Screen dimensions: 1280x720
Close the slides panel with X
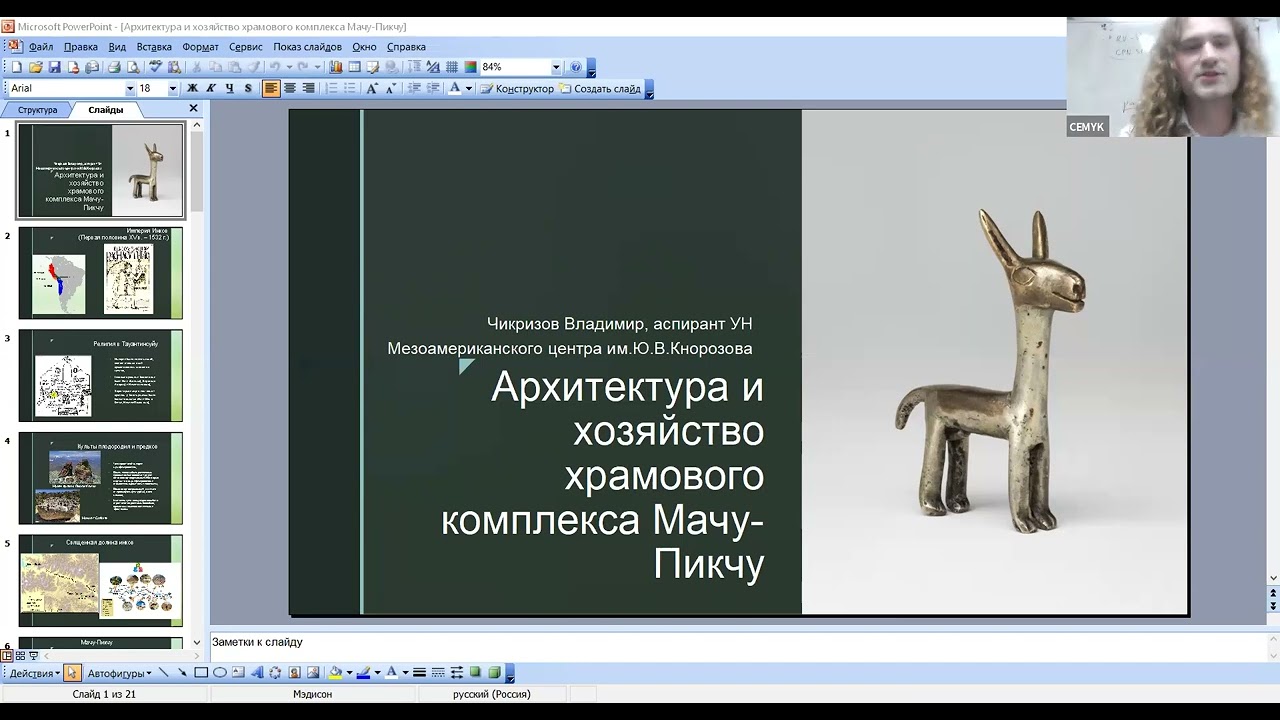(x=193, y=109)
